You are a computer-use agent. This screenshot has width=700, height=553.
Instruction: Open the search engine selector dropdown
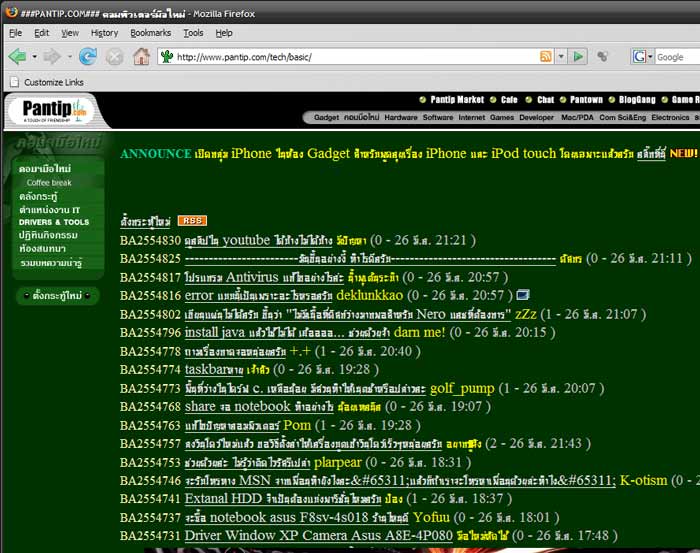pyautogui.click(x=650, y=57)
